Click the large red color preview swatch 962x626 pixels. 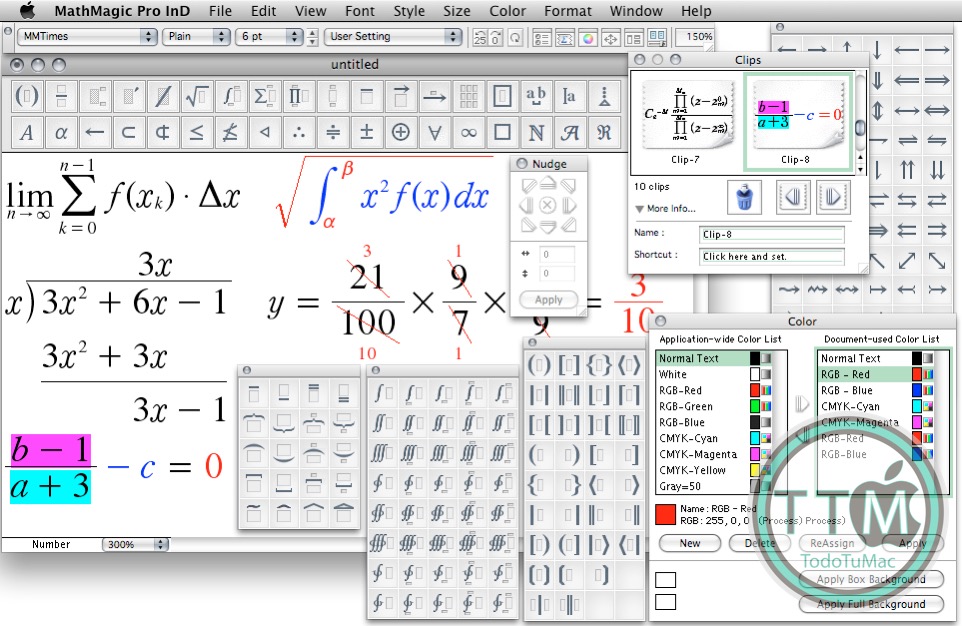[666, 514]
